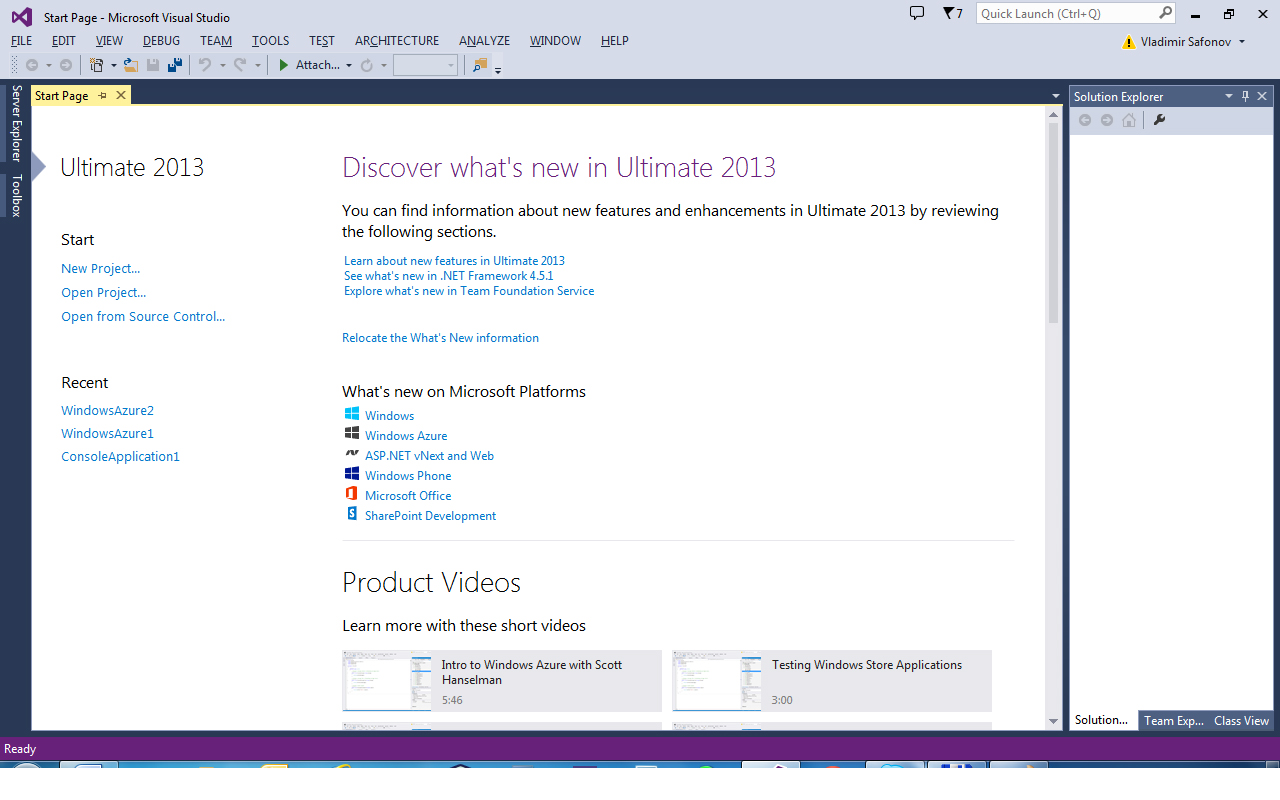Screen dimensions: 1280x800
Task: Click the Windows Phone platform icon
Action: (x=351, y=474)
